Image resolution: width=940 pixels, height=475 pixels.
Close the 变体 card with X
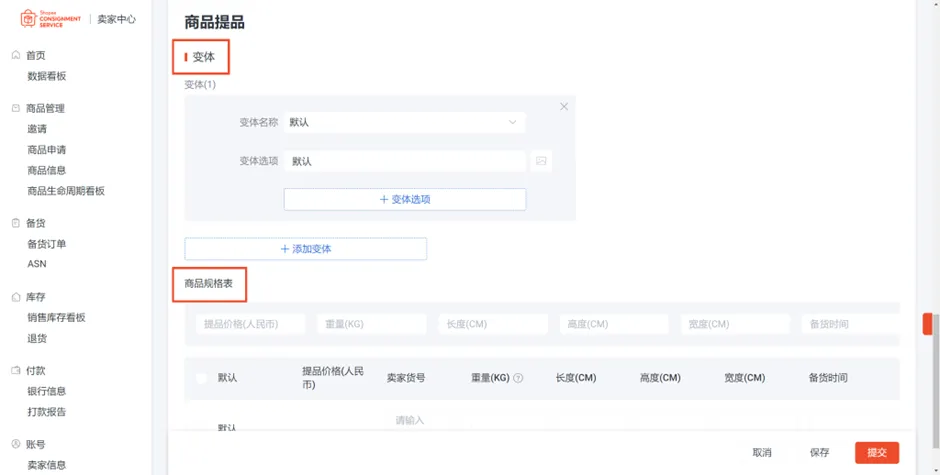tap(564, 106)
